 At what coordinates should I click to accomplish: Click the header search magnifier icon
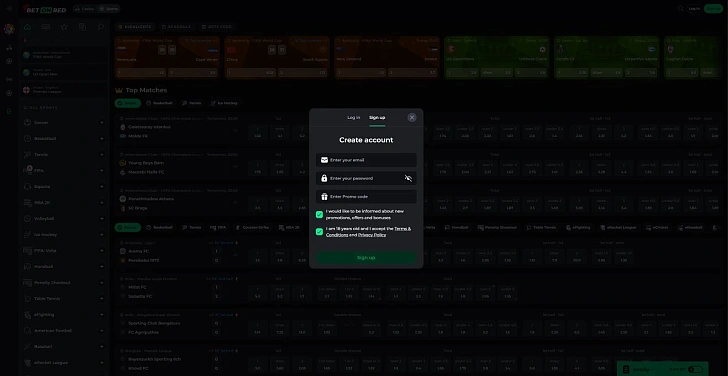tap(681, 8)
